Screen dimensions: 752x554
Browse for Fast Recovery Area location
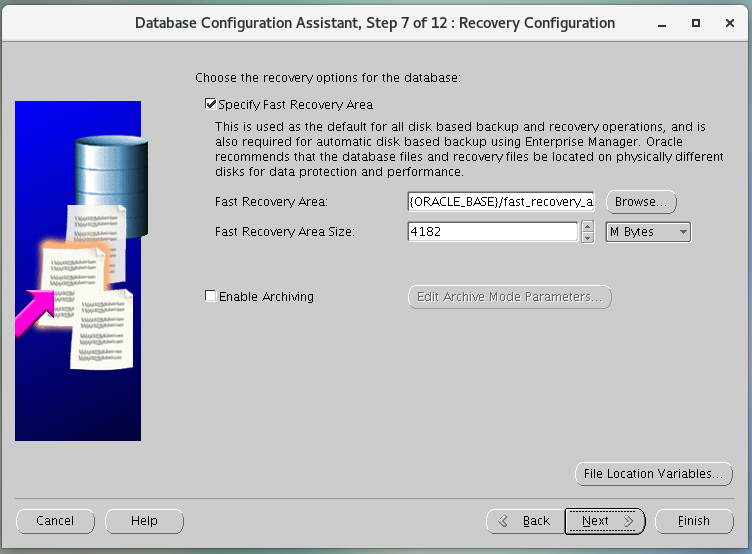click(x=641, y=202)
